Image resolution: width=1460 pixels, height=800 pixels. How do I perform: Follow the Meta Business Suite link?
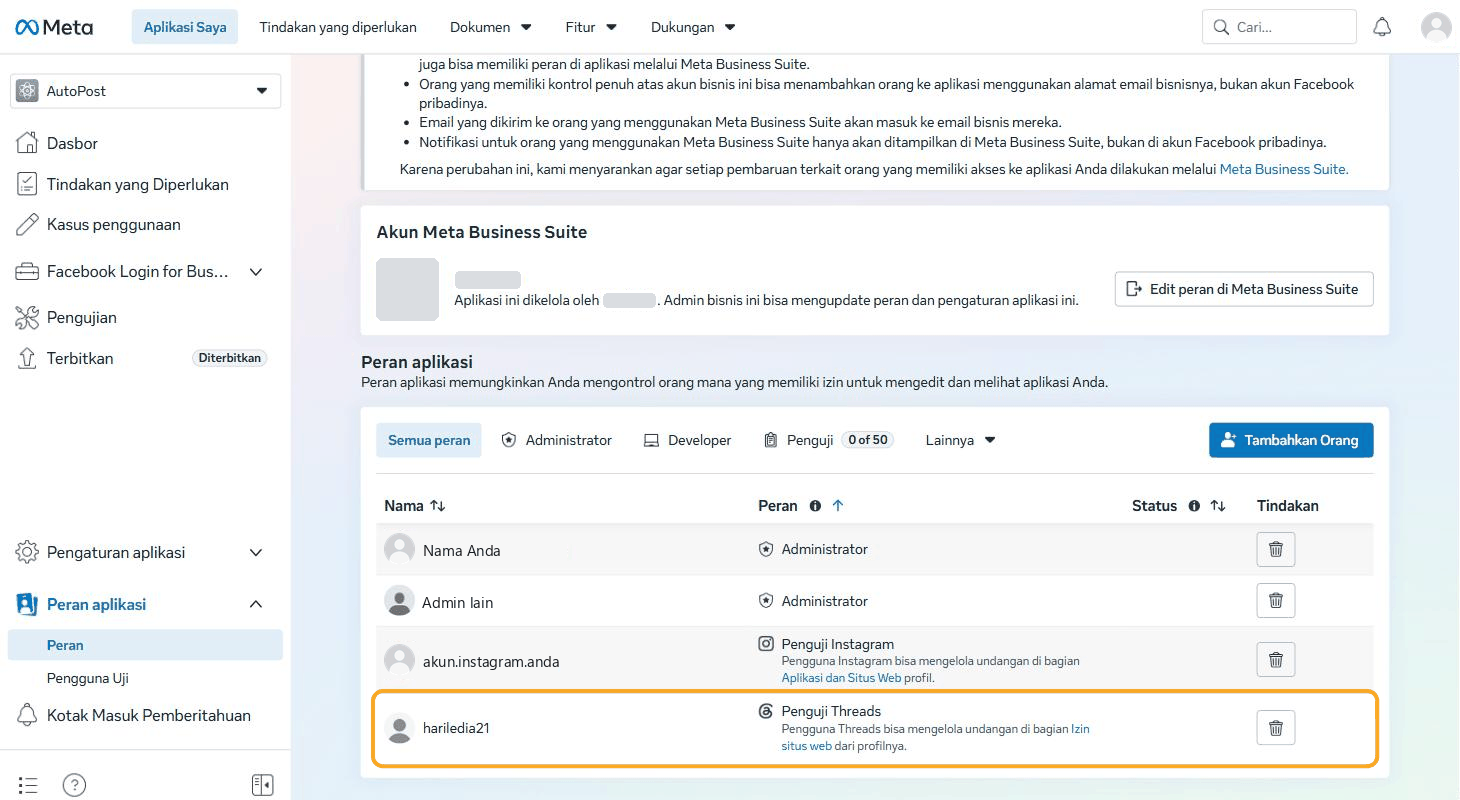(x=1284, y=169)
